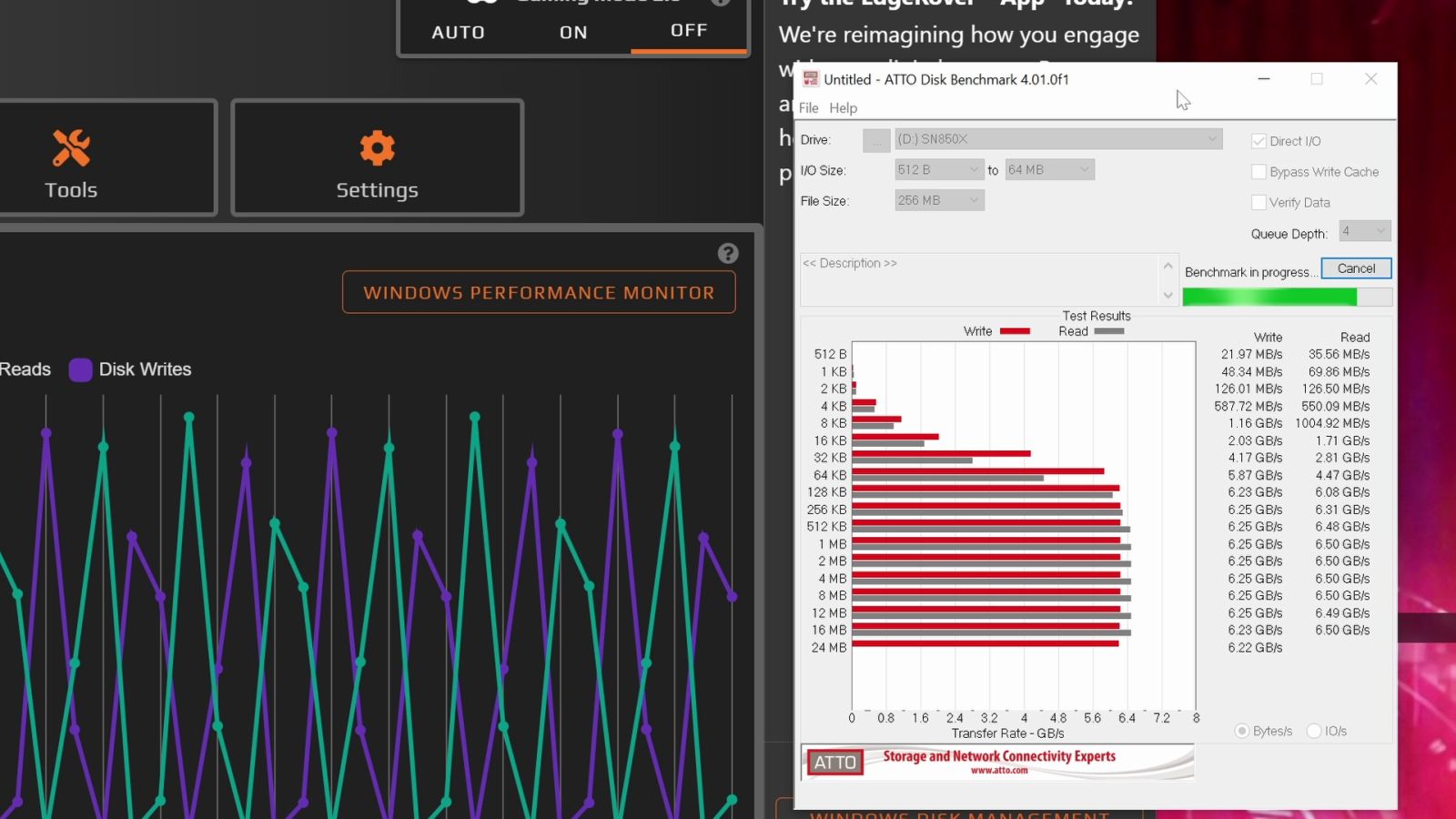Click the 512 B read value 35.56 MB/s
This screenshot has width=1456, height=819.
click(x=1339, y=355)
